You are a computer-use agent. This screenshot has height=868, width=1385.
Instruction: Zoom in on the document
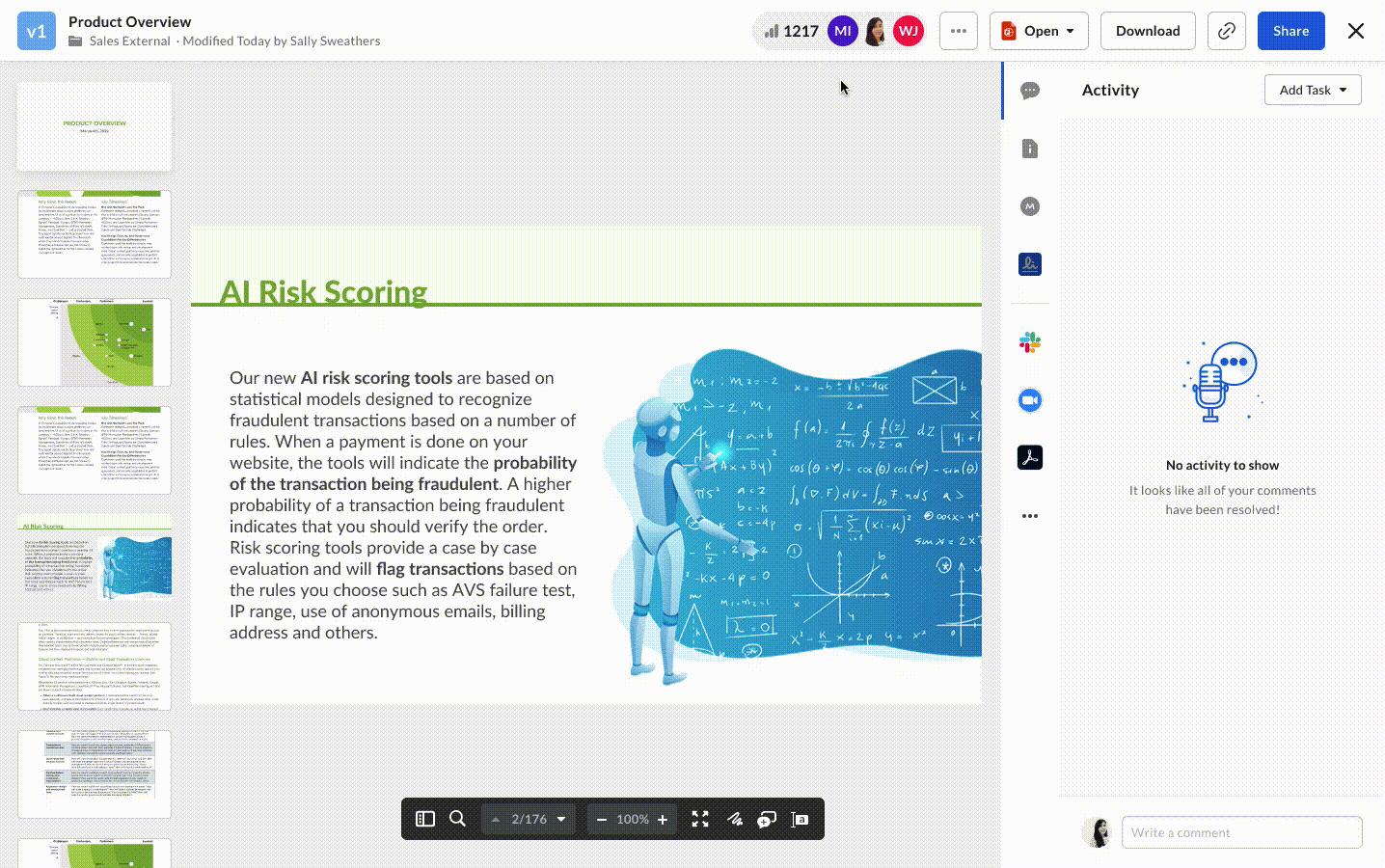[x=663, y=820]
